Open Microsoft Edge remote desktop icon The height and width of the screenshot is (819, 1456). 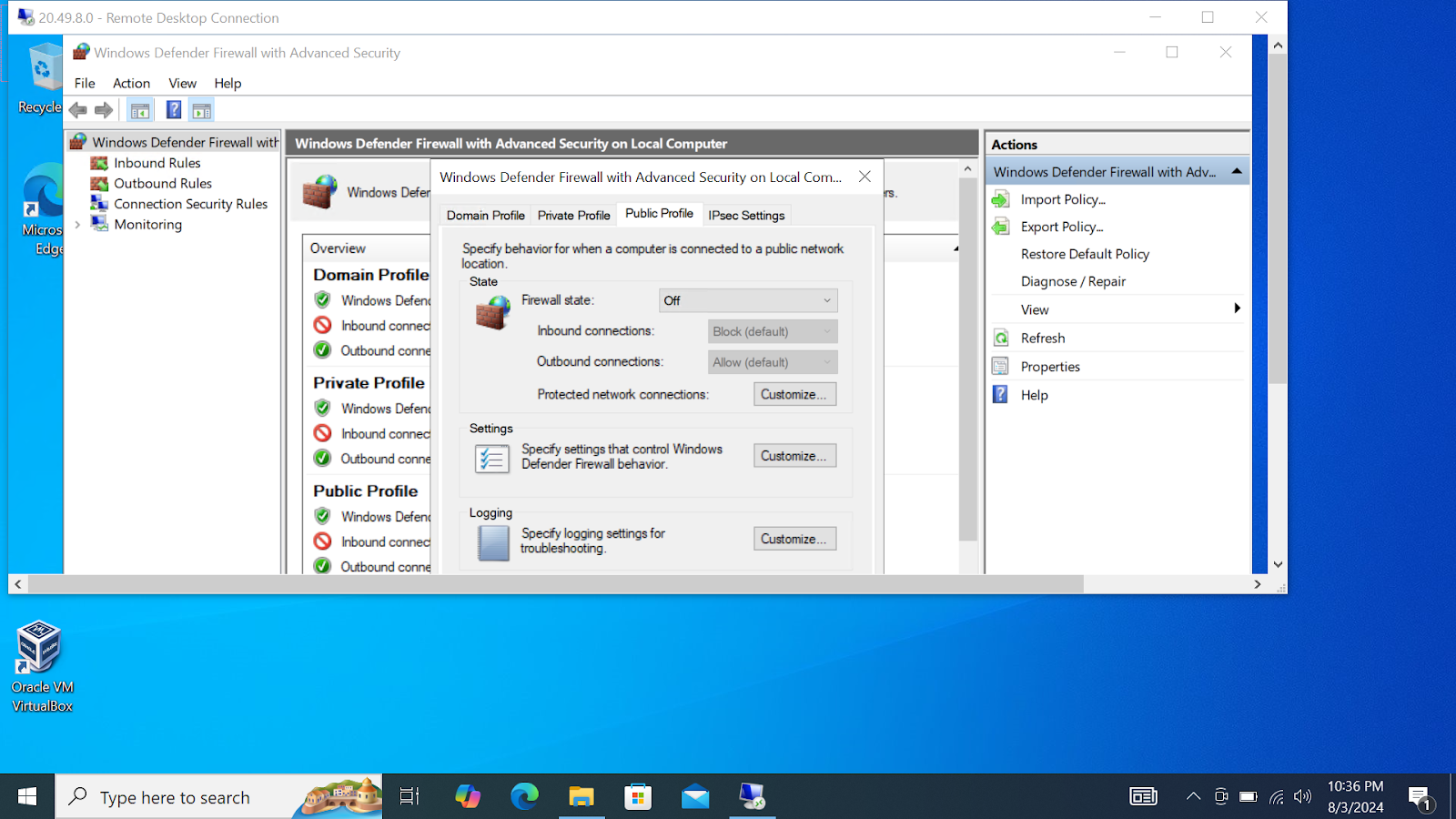[x=42, y=211]
